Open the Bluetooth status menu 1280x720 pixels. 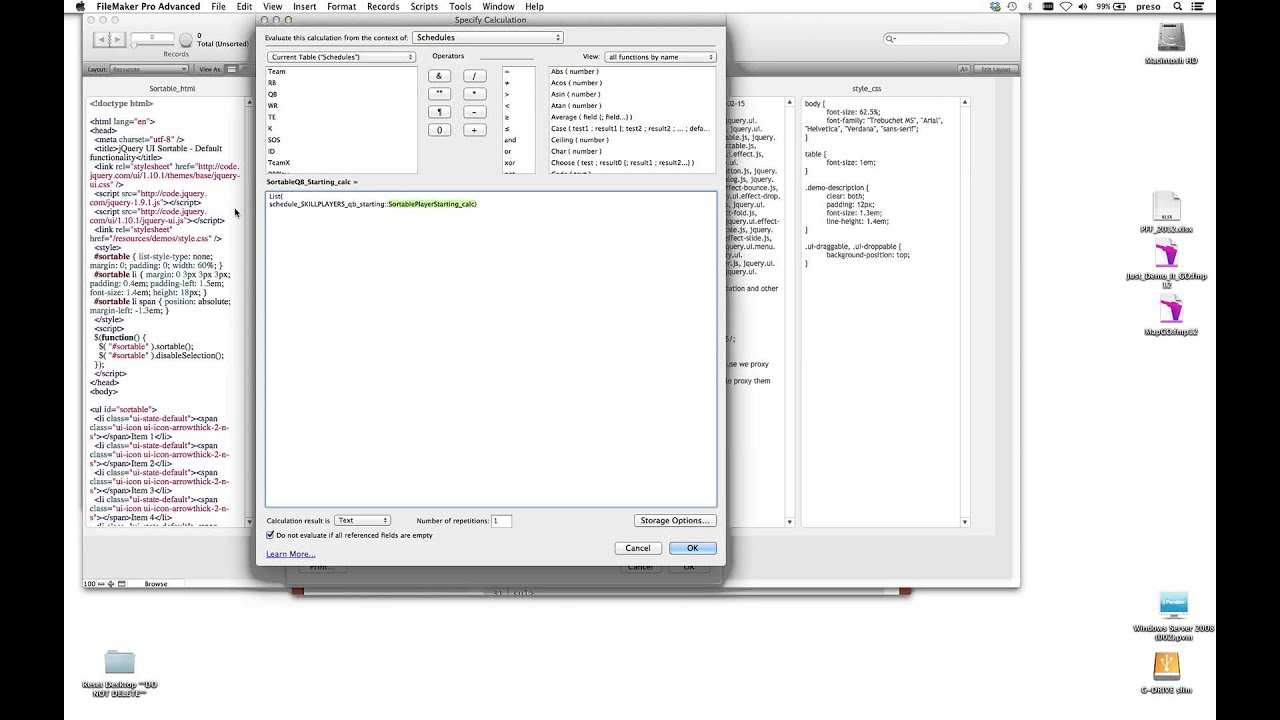tap(1031, 6)
